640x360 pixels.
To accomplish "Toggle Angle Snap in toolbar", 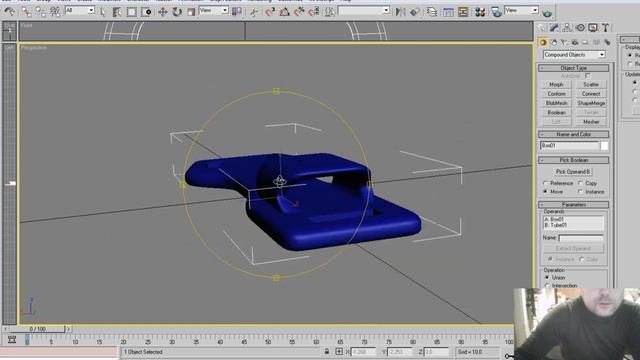I will click(x=284, y=12).
